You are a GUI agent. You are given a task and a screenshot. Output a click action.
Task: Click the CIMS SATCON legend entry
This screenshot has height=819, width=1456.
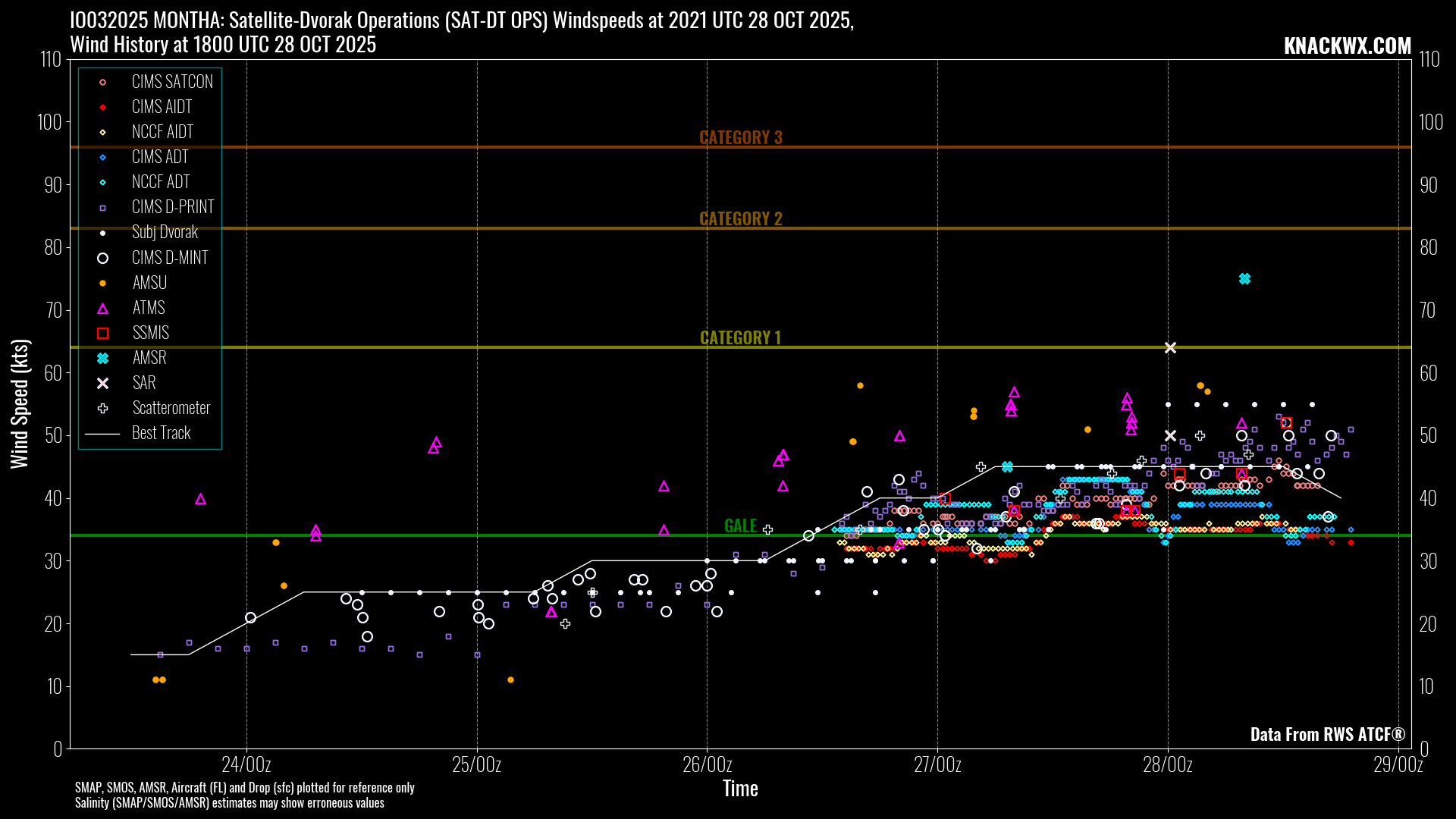coord(172,82)
